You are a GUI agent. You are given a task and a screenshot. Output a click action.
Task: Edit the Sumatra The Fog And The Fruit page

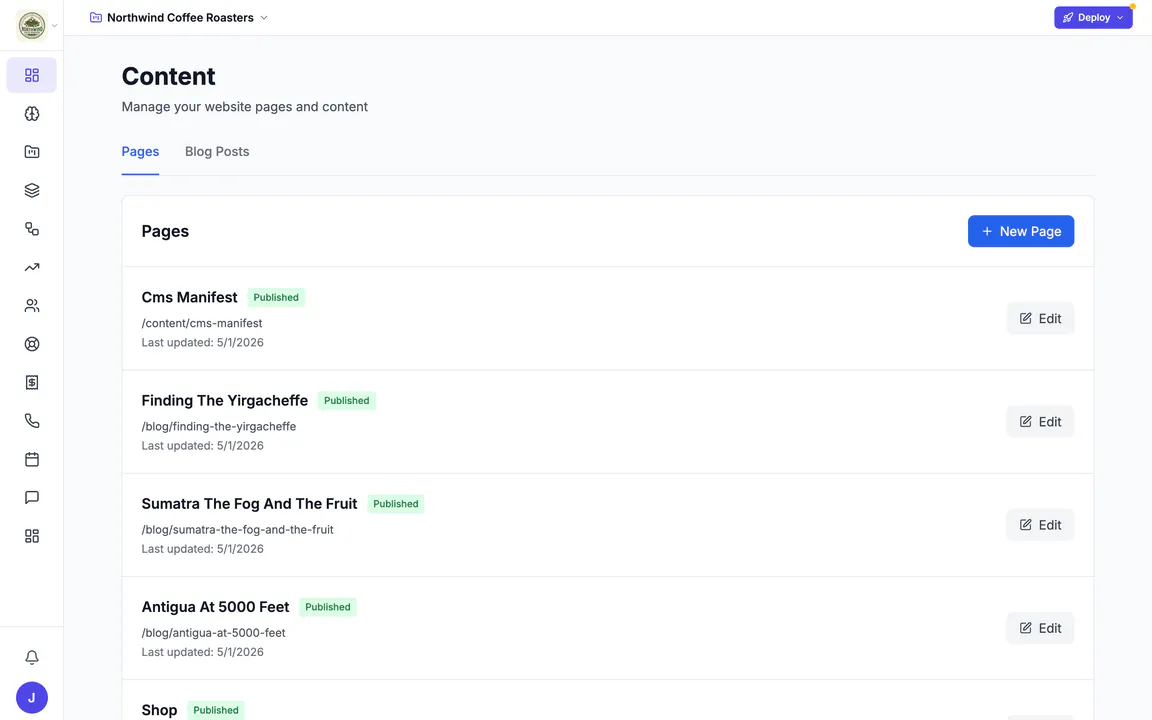coord(1040,525)
